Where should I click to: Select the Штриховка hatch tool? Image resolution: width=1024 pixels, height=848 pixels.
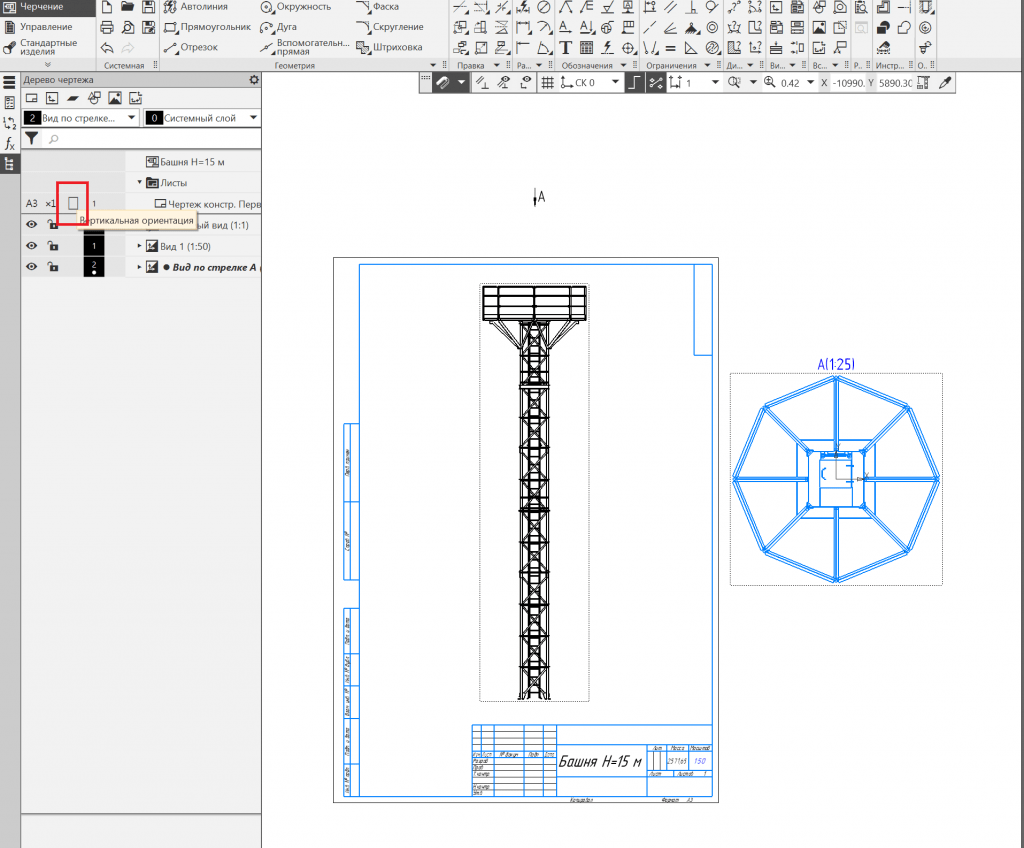tap(389, 48)
